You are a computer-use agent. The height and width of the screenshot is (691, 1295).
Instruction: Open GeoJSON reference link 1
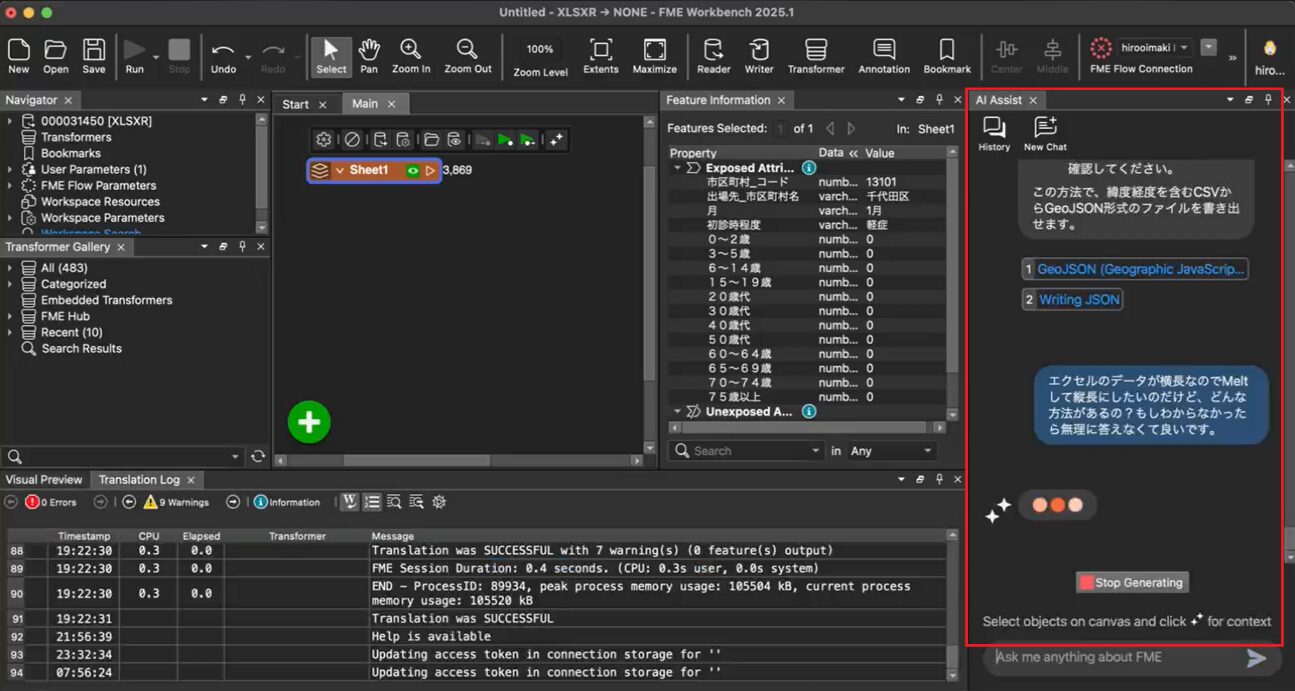[x=1135, y=269]
